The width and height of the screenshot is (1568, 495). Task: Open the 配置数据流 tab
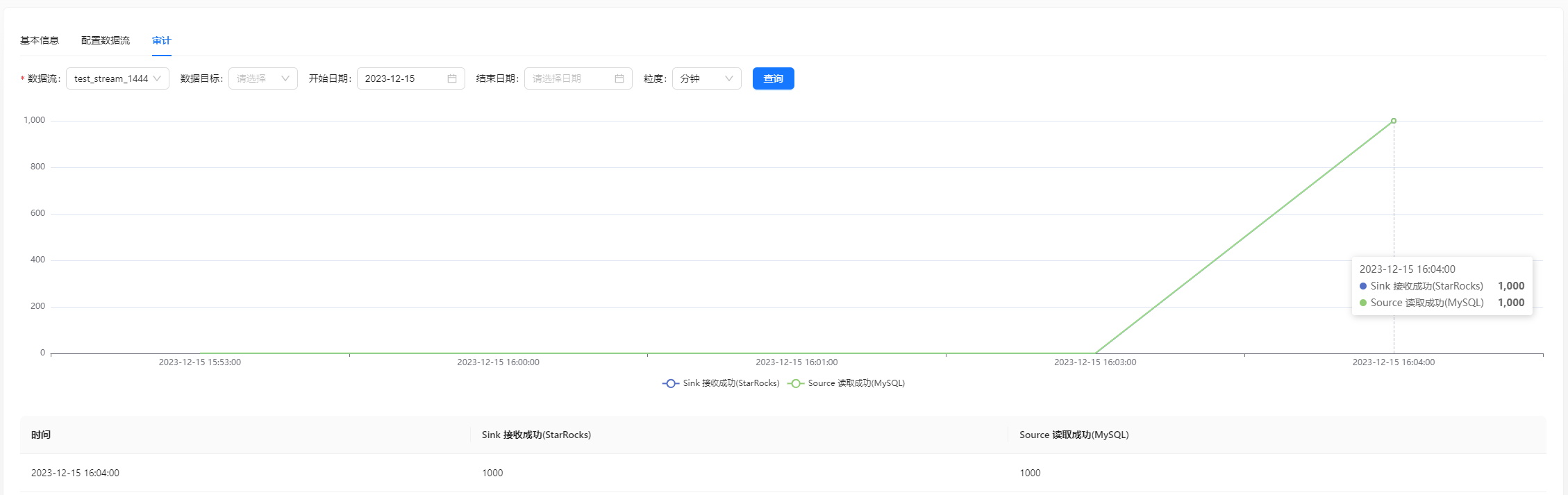pos(106,40)
